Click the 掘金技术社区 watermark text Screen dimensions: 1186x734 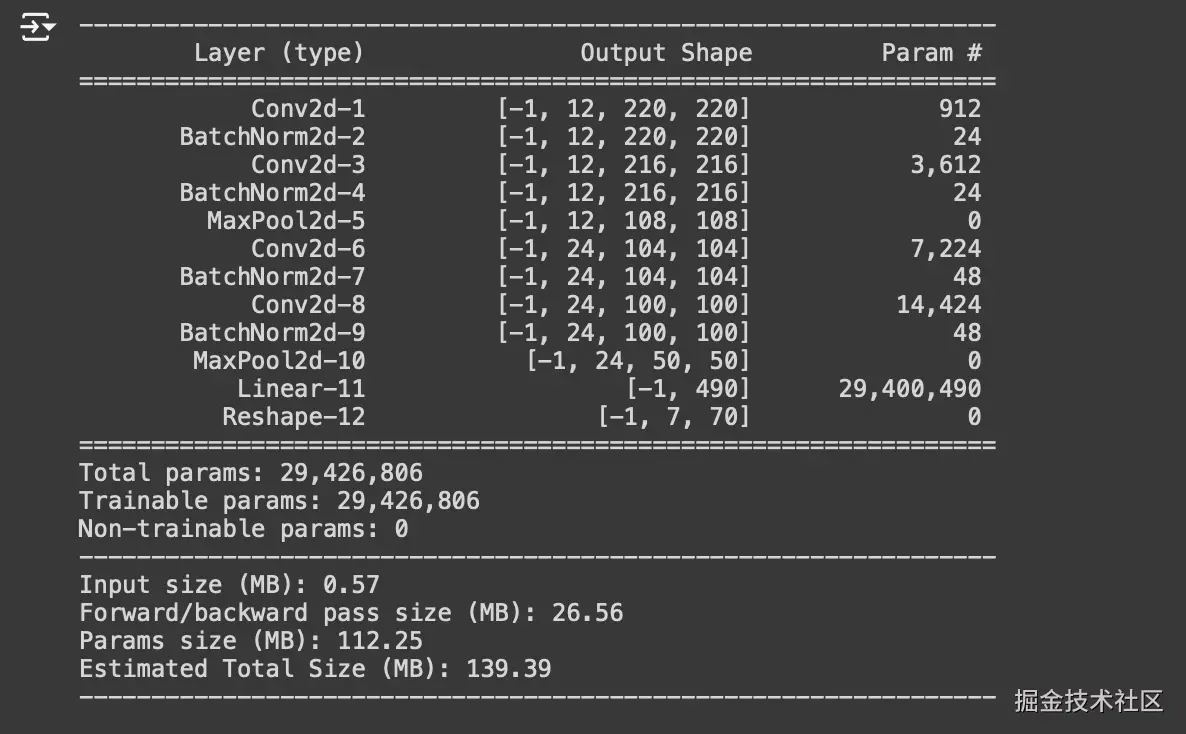point(1088,701)
